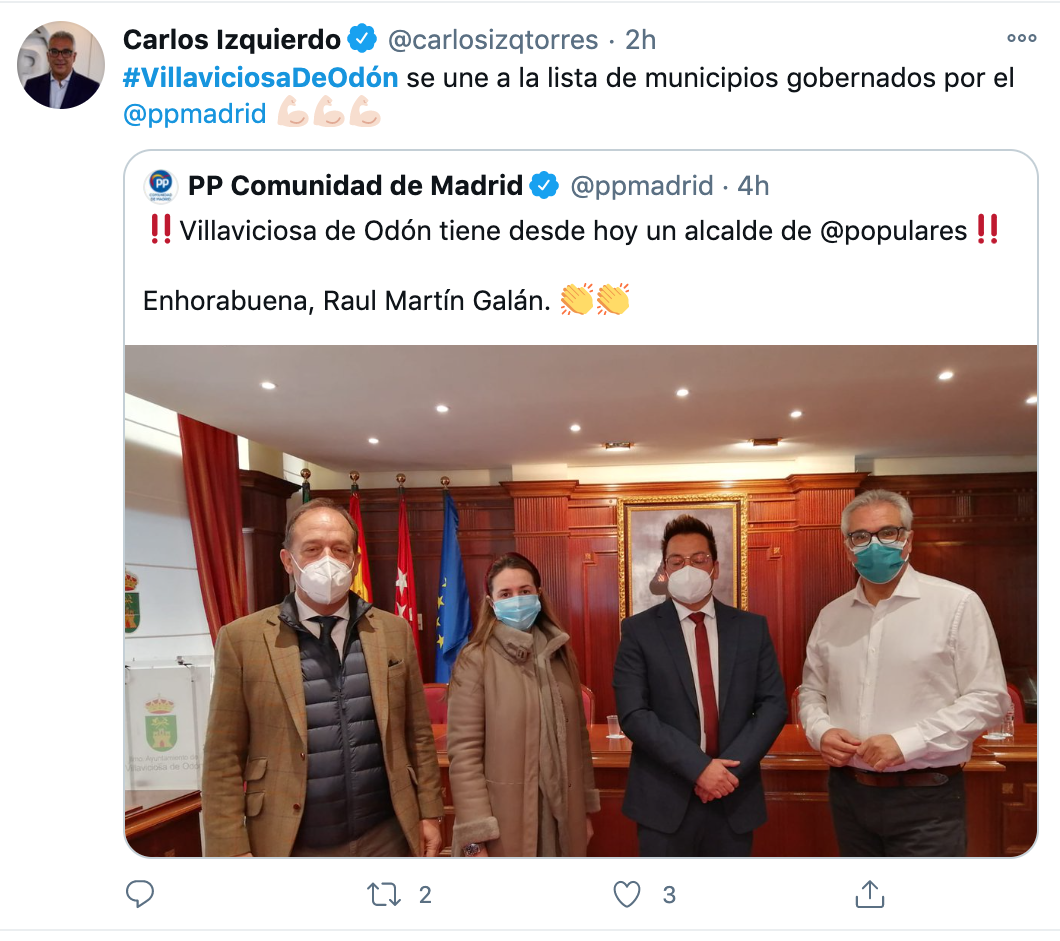Click the Carlos Izquierdo display name
This screenshot has height=941, width=1060.
pos(232,39)
